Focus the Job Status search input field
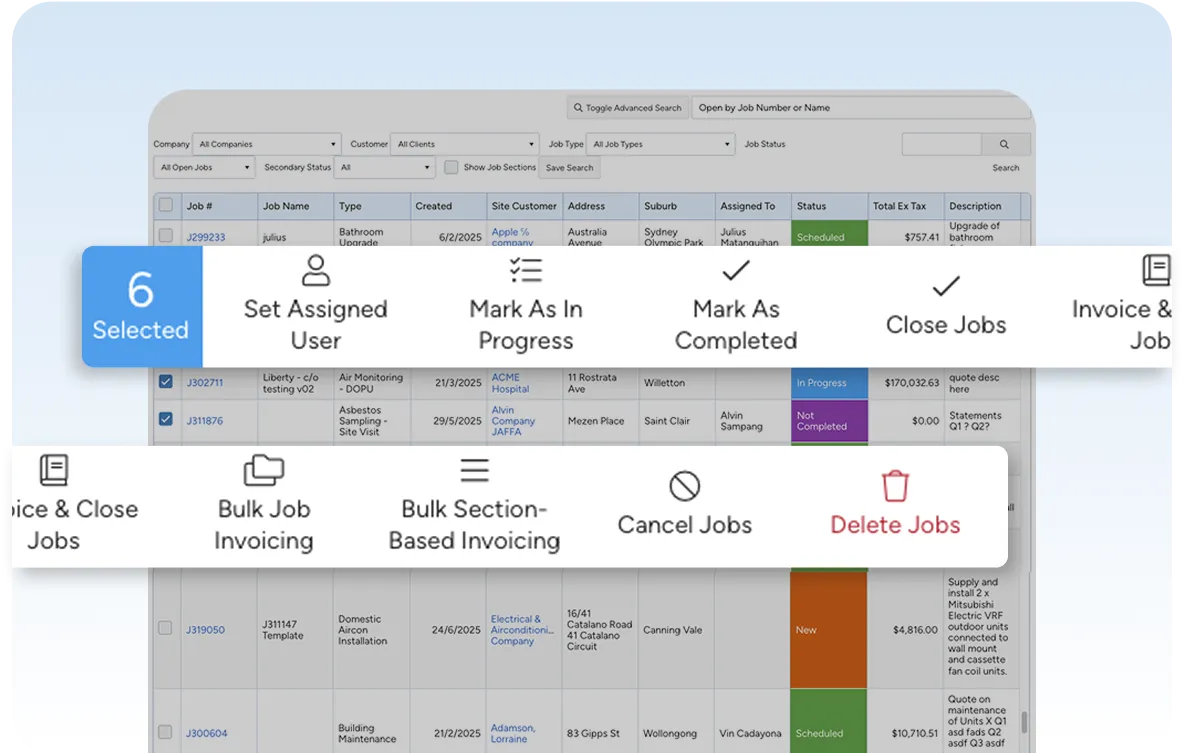Viewport: 1184px width, 753px height. tap(942, 144)
